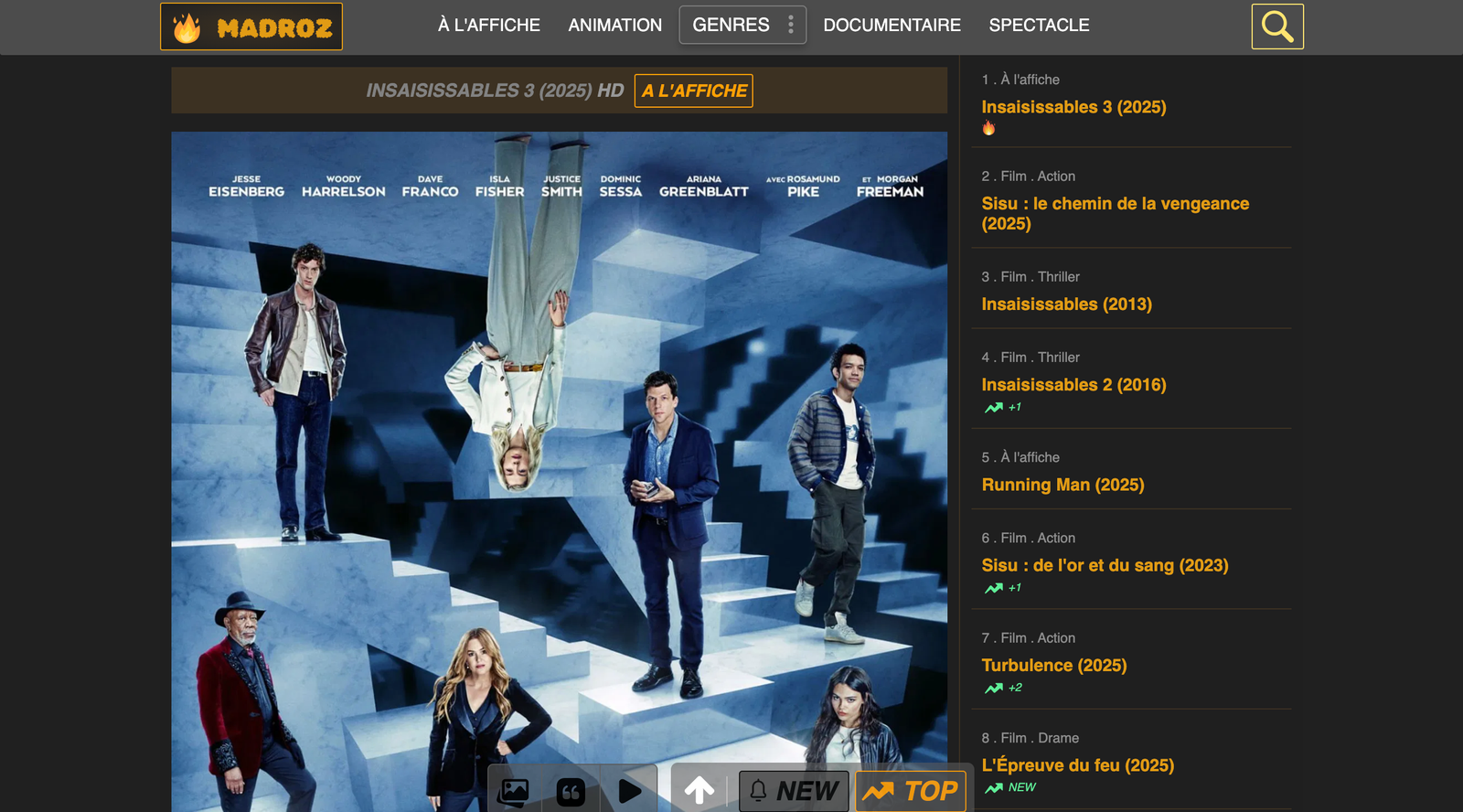Viewport: 1463px width, 812px height.
Task: Switch to the TOP trending tab
Action: [x=911, y=791]
